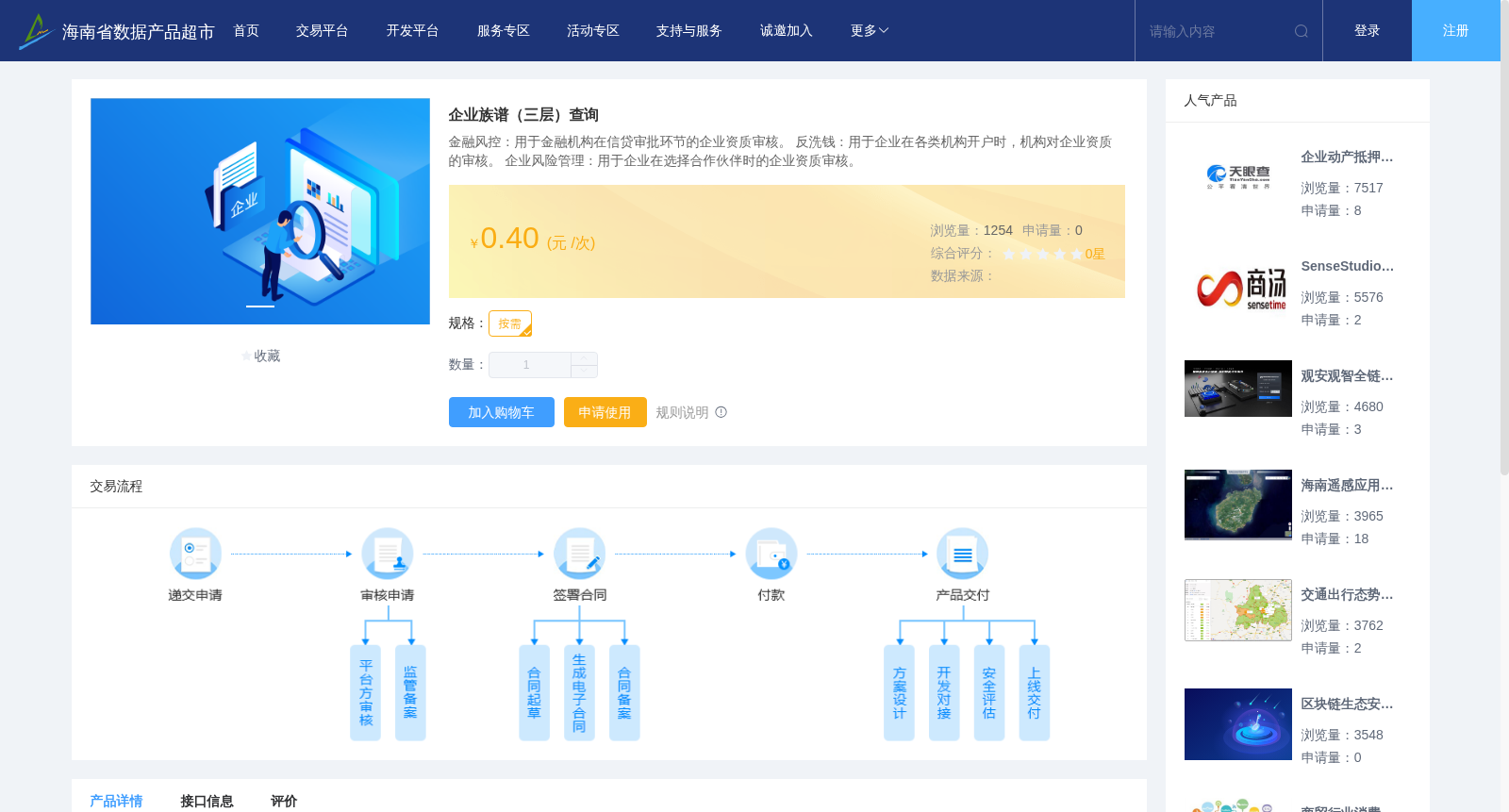Viewport: 1509px width, 812px height.
Task: Click the 平台方审核 sub-step box
Action: 366,693
